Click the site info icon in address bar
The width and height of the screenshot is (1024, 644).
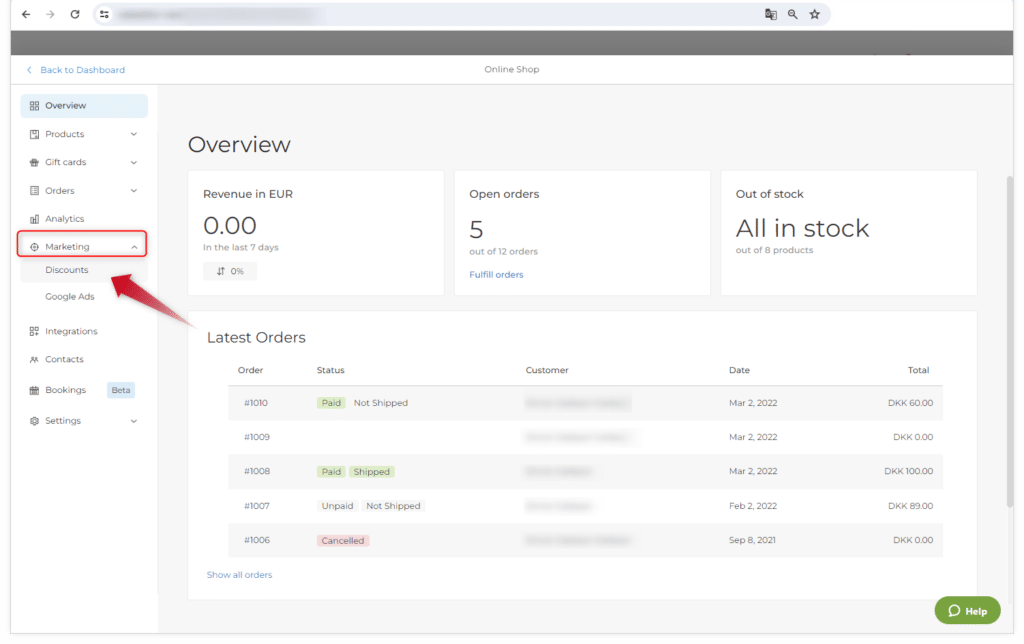tap(104, 14)
